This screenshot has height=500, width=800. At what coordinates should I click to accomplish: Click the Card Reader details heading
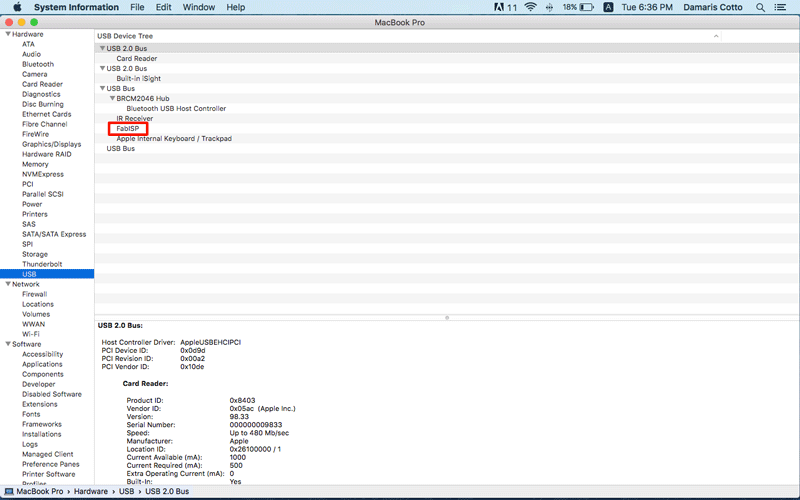click(x=145, y=384)
